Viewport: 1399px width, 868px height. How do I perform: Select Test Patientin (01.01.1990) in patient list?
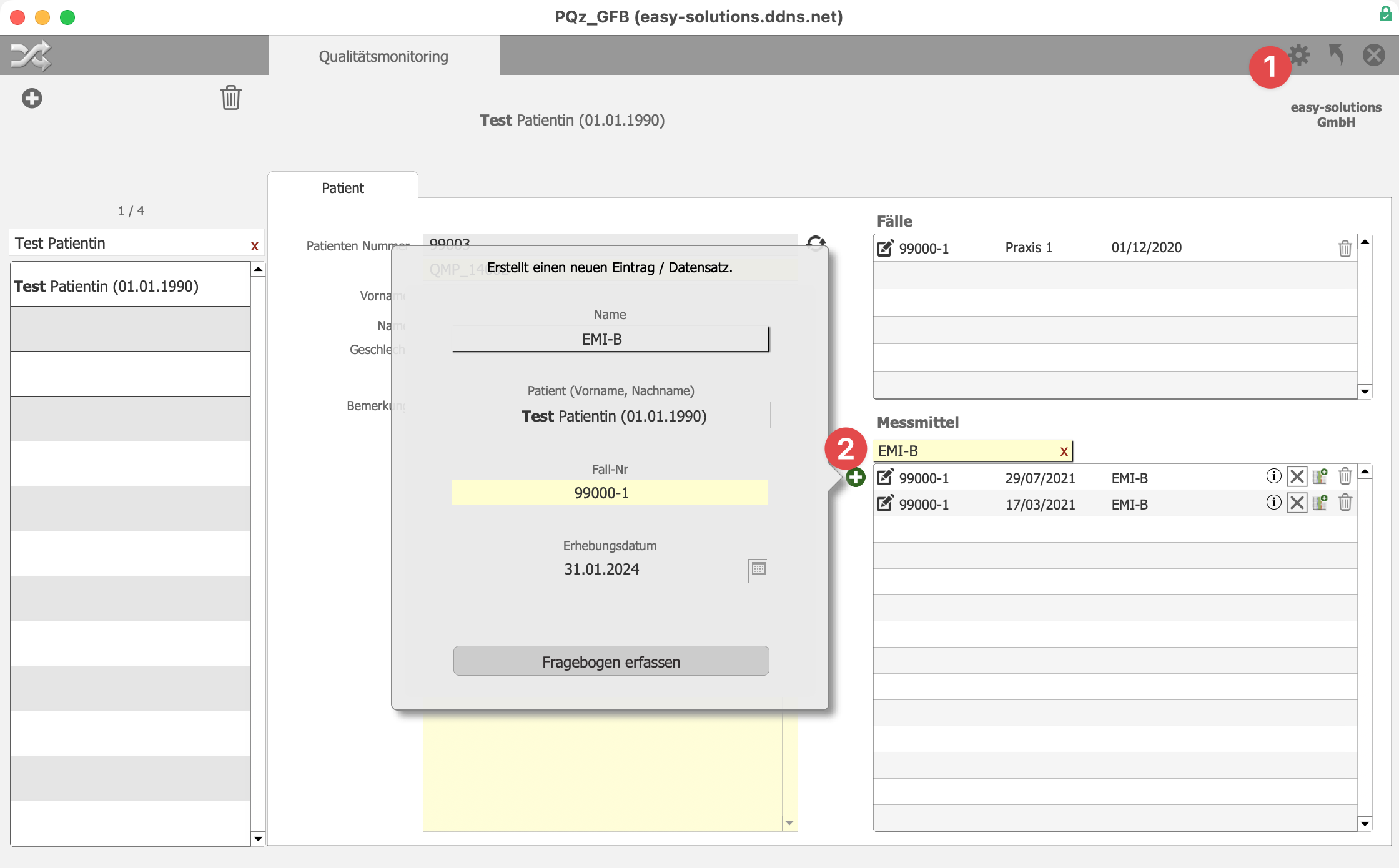(x=131, y=285)
